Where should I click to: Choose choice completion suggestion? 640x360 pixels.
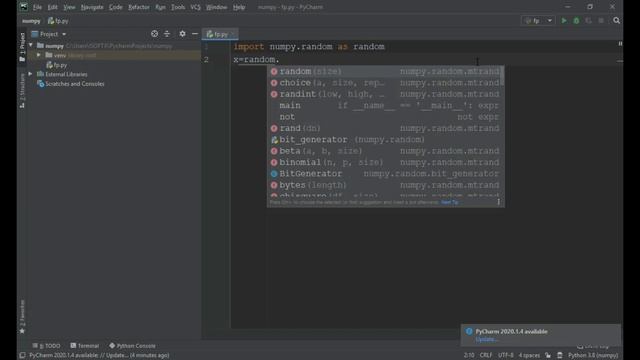click(385, 83)
